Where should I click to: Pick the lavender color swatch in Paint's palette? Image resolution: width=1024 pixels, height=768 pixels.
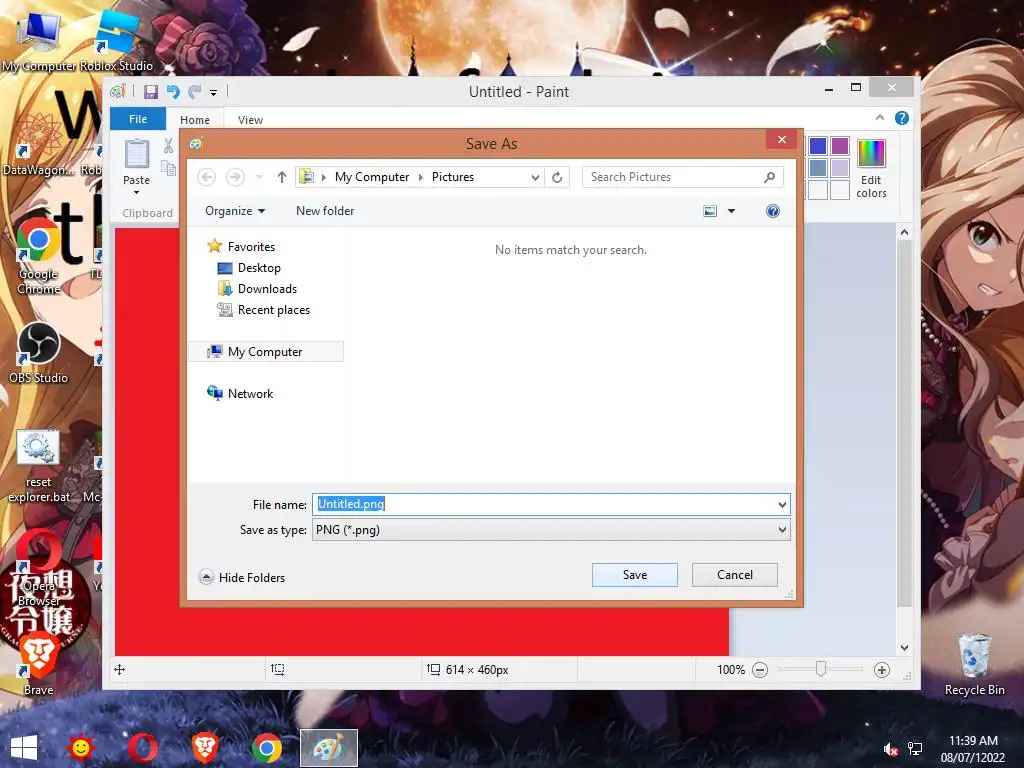[x=840, y=168]
